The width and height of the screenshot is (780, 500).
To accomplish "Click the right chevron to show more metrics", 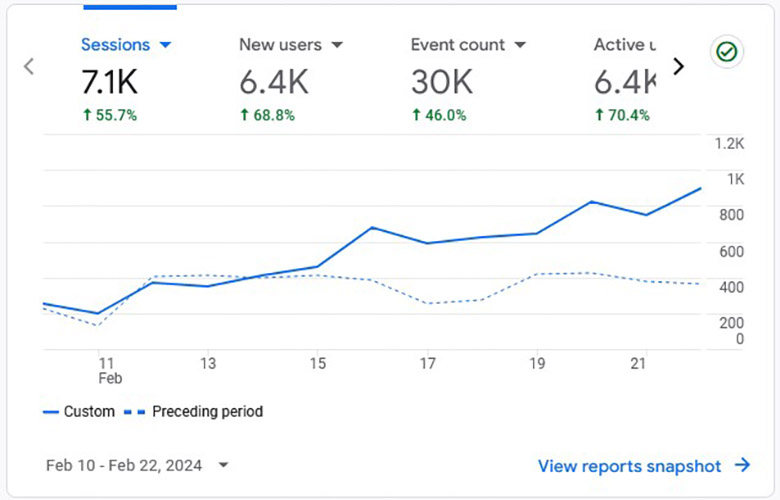I will click(x=679, y=66).
